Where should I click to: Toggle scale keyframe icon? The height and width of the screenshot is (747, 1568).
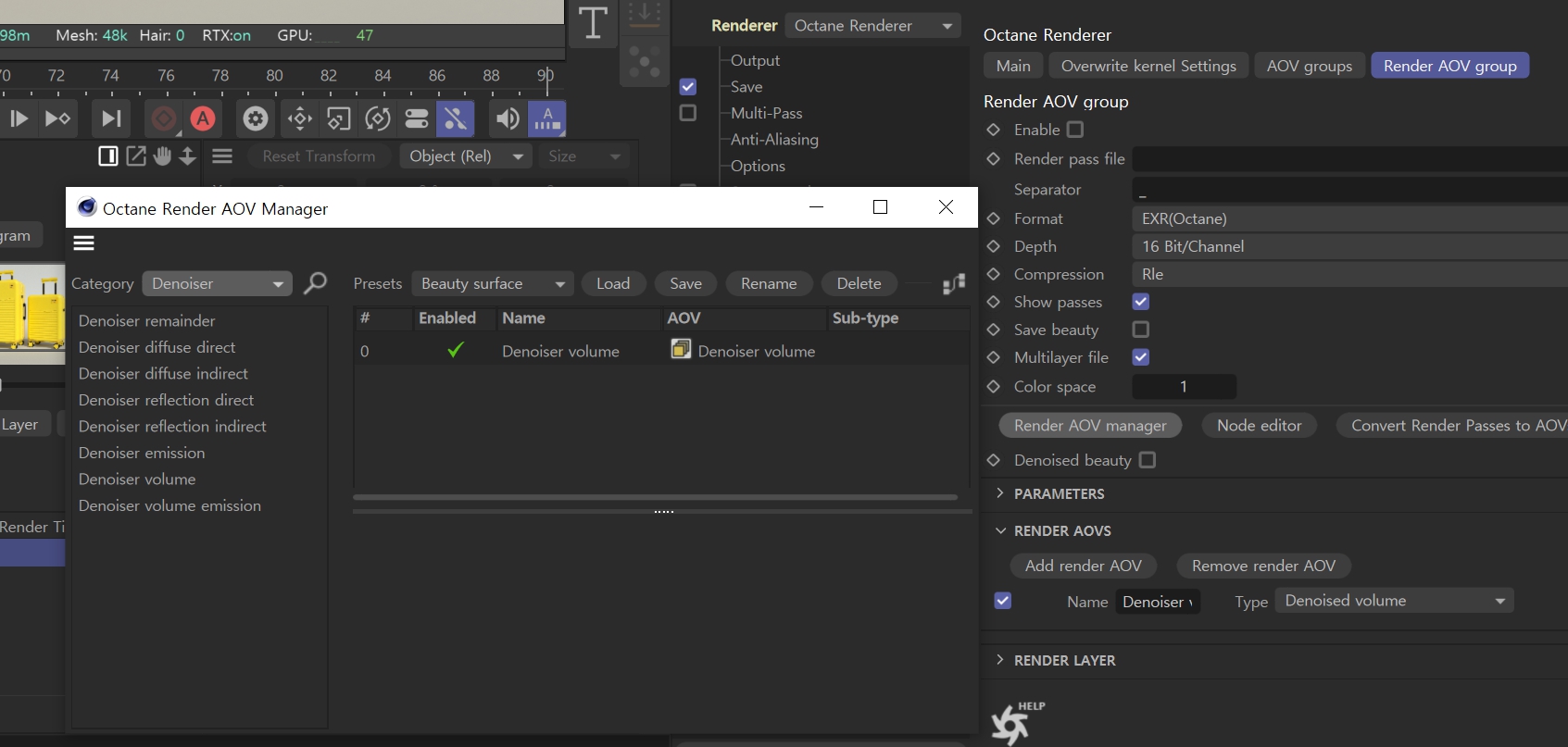[x=339, y=118]
